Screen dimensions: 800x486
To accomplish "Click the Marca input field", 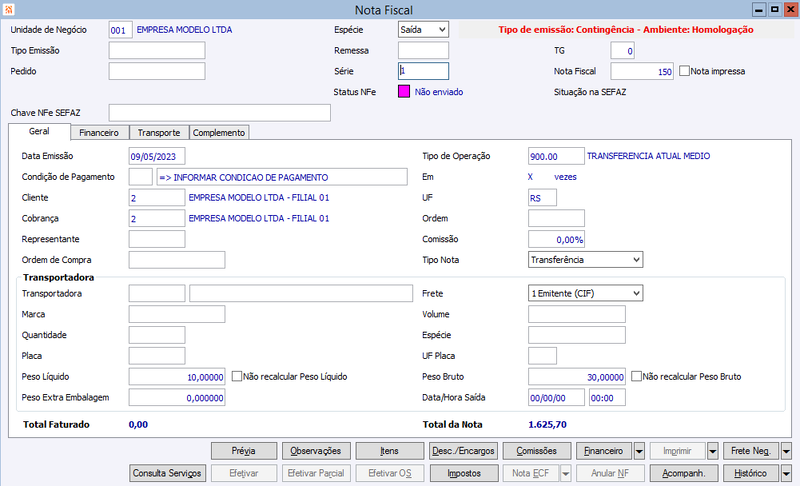I will pyautogui.click(x=177, y=314).
